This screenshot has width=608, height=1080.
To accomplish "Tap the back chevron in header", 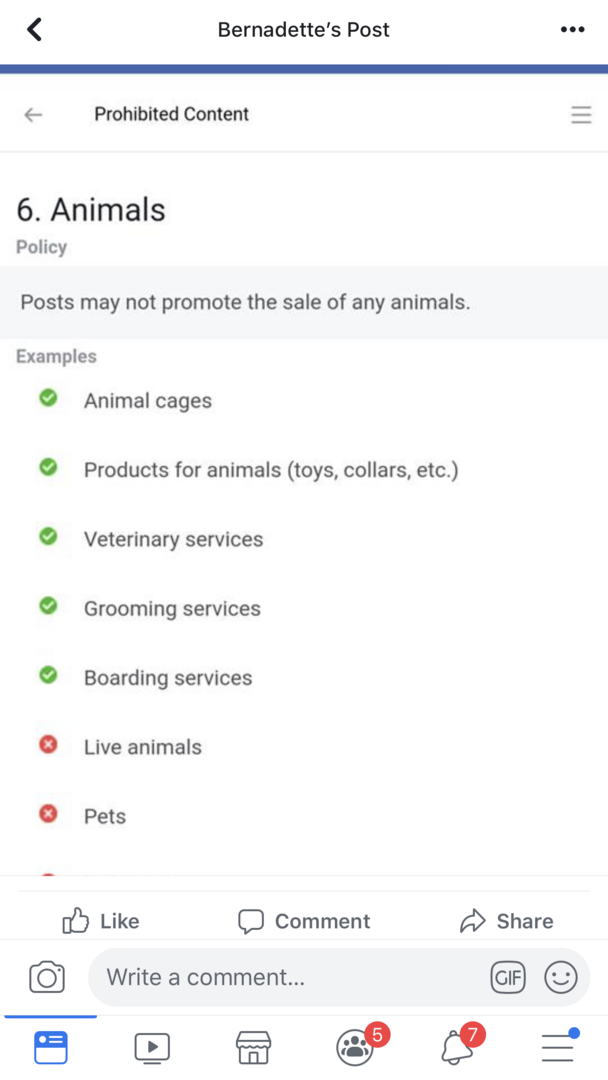I will (35, 30).
